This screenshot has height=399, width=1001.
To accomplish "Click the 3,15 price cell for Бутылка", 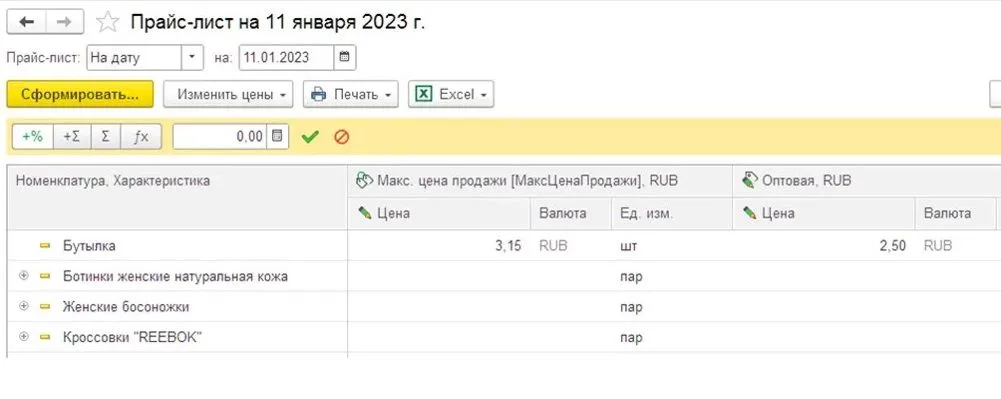I will [x=439, y=246].
